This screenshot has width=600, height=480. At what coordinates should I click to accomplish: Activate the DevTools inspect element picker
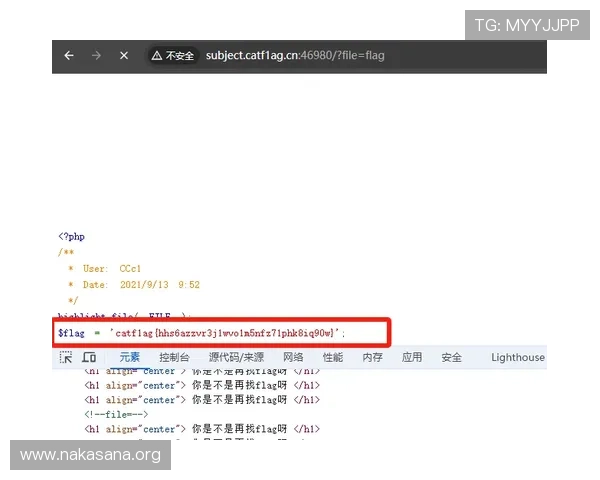65,357
